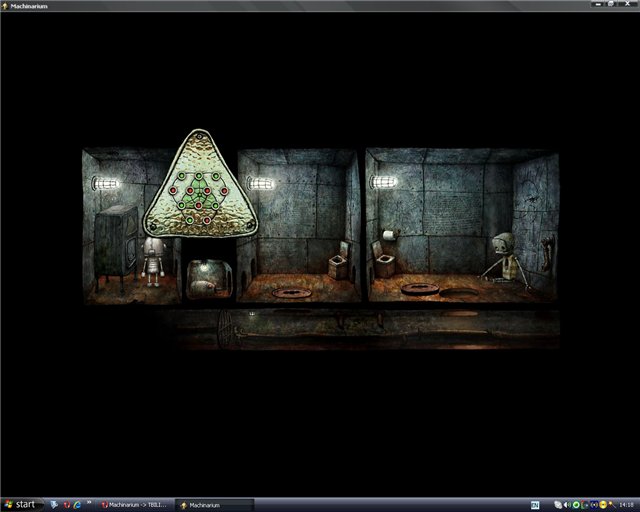Viewport: 640px width, 512px height.
Task: Click the green light in the puzzle's bottom row
Action: 190,220
